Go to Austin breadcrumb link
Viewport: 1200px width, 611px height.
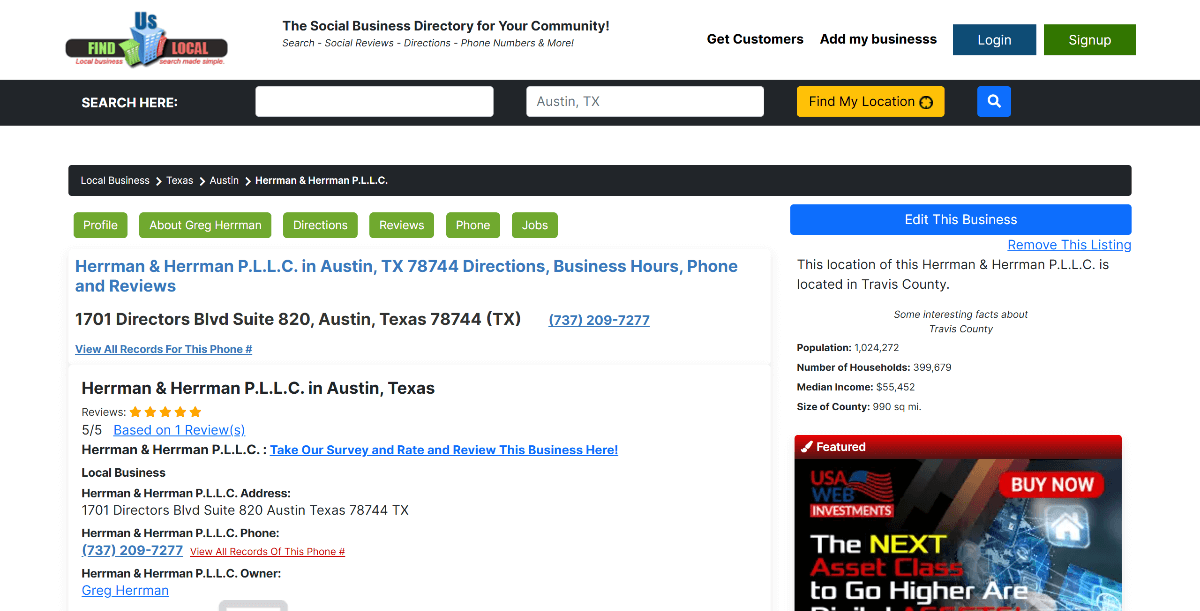pyautogui.click(x=224, y=181)
